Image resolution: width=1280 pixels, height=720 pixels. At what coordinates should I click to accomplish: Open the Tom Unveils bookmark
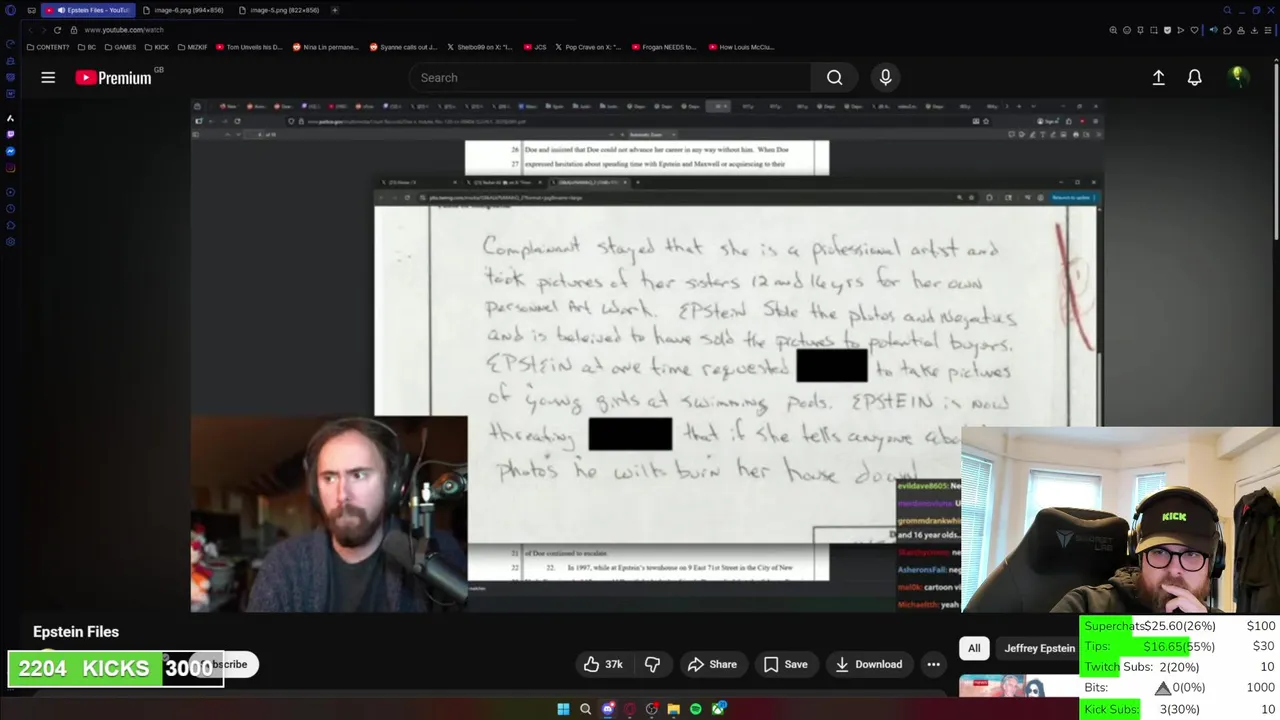[249, 47]
